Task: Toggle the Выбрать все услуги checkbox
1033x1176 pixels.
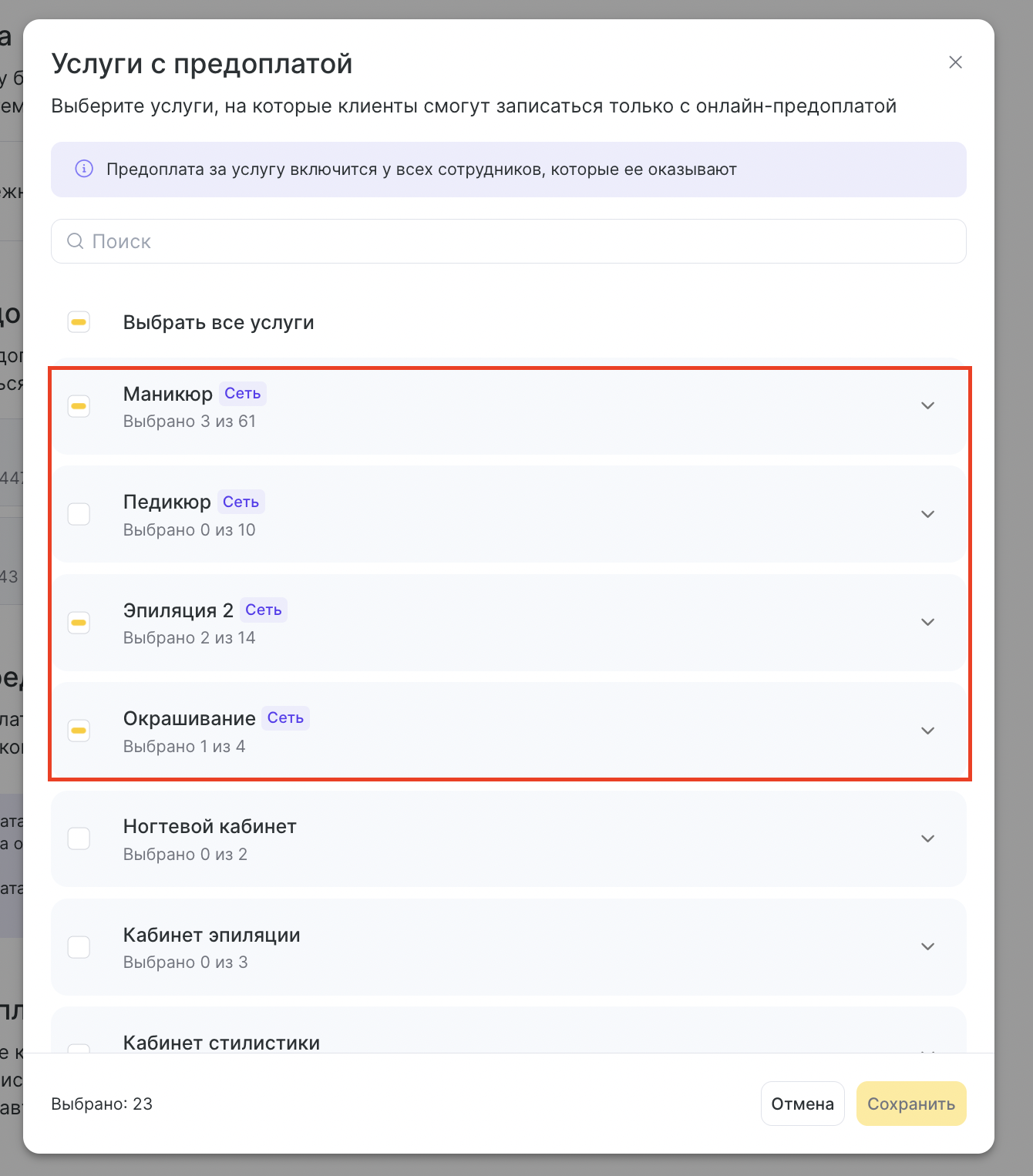Action: coord(79,322)
